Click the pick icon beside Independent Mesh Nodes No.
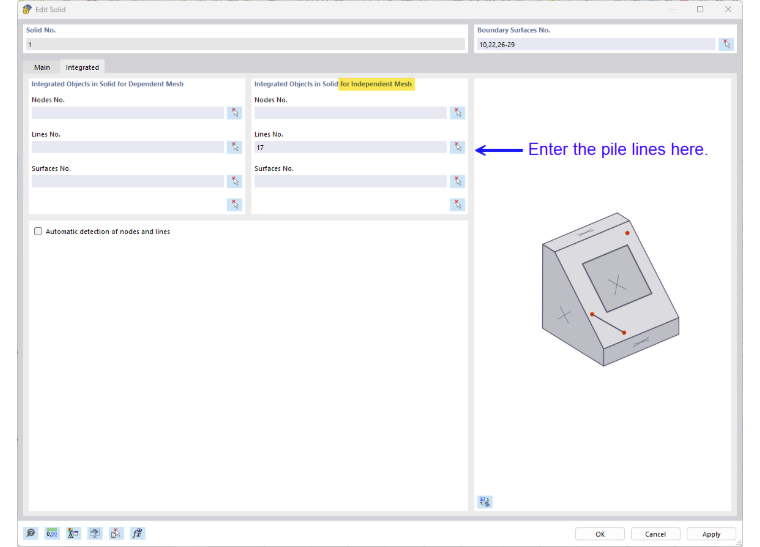 tap(457, 113)
